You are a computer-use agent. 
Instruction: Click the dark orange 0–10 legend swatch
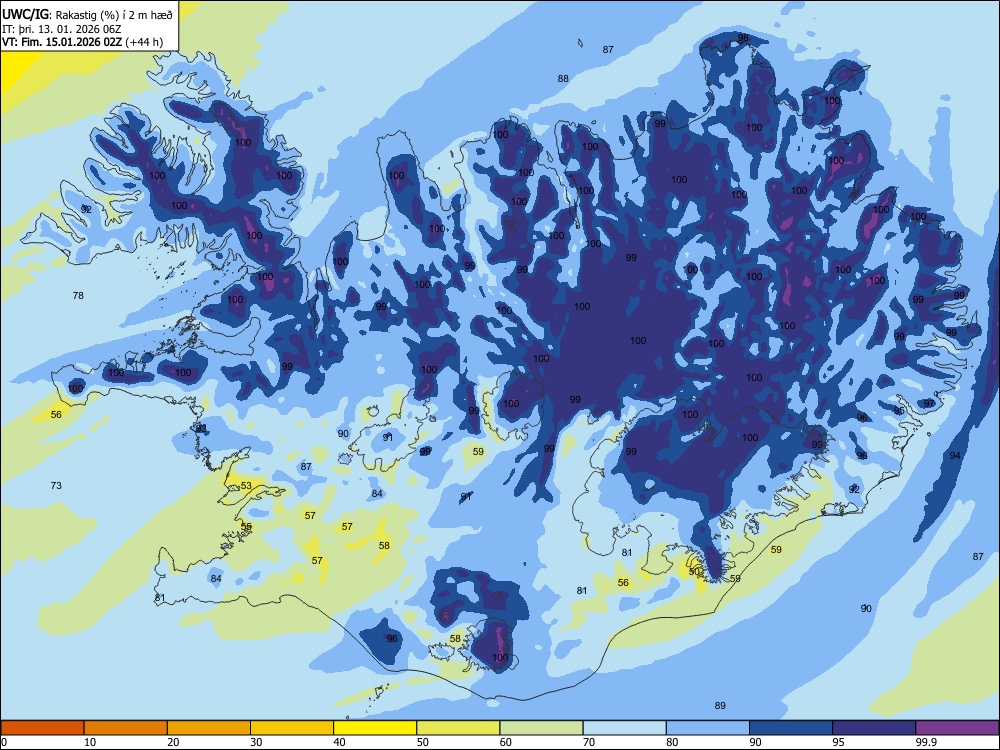coord(43,728)
